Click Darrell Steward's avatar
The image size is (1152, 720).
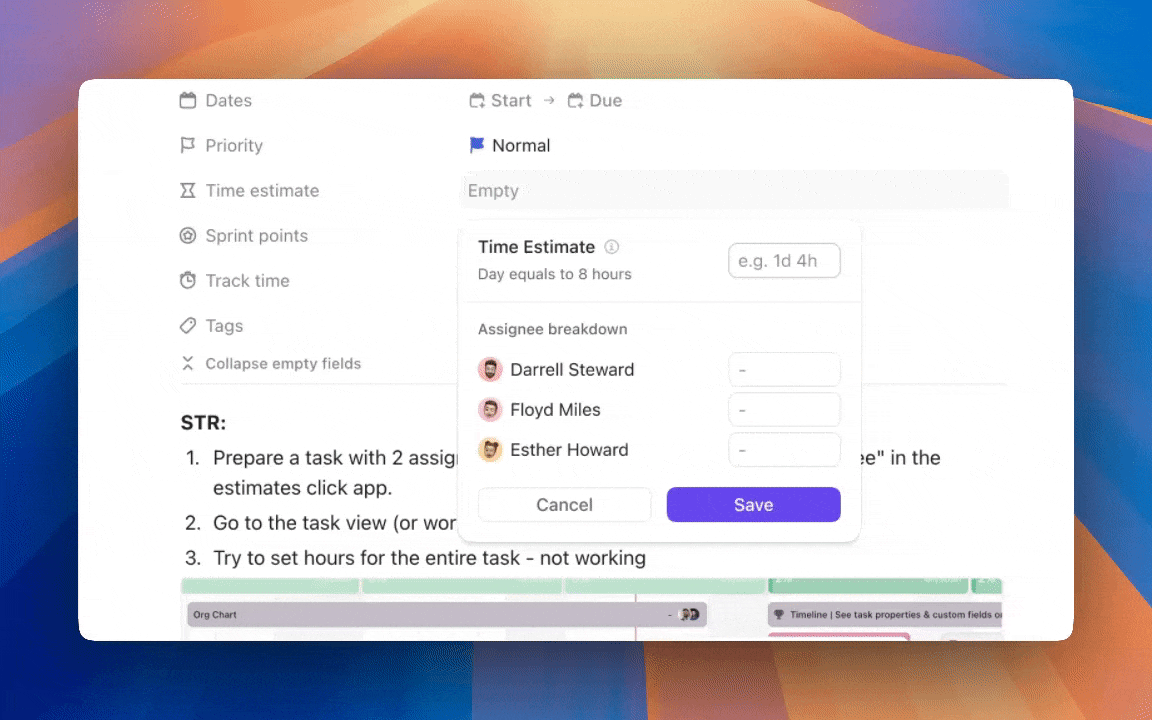[x=490, y=370]
